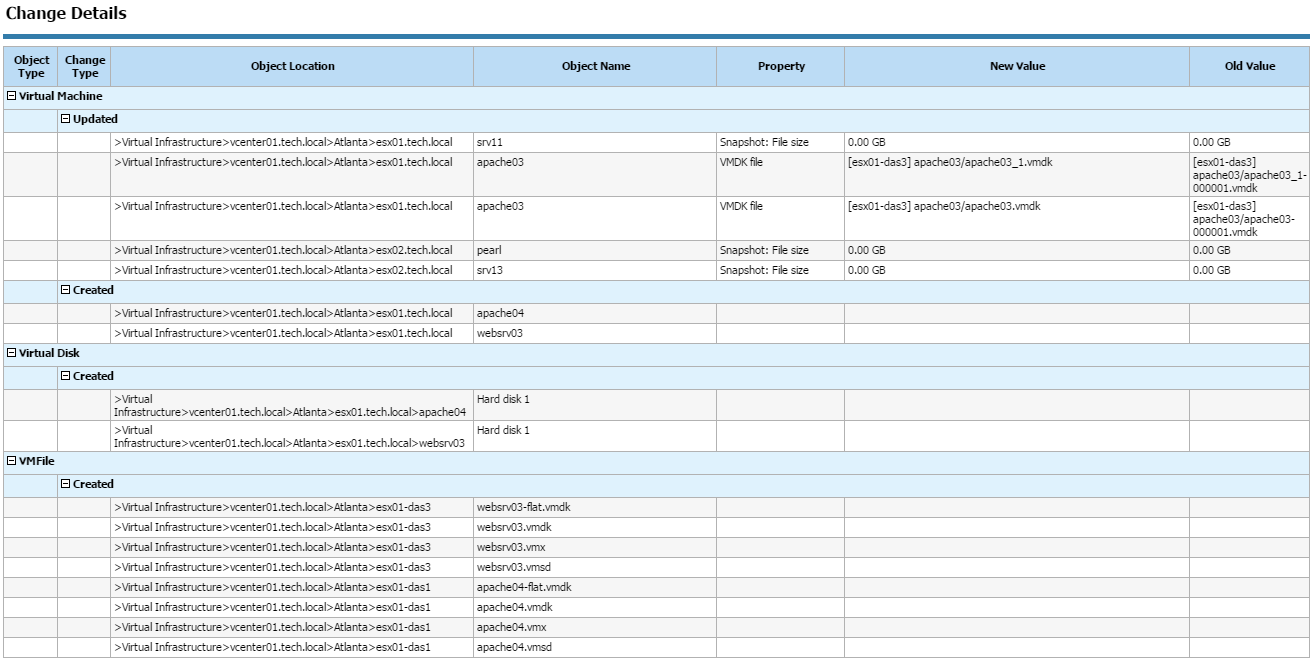
Task: Collapse the Virtual Machine group
Action: tap(11, 97)
